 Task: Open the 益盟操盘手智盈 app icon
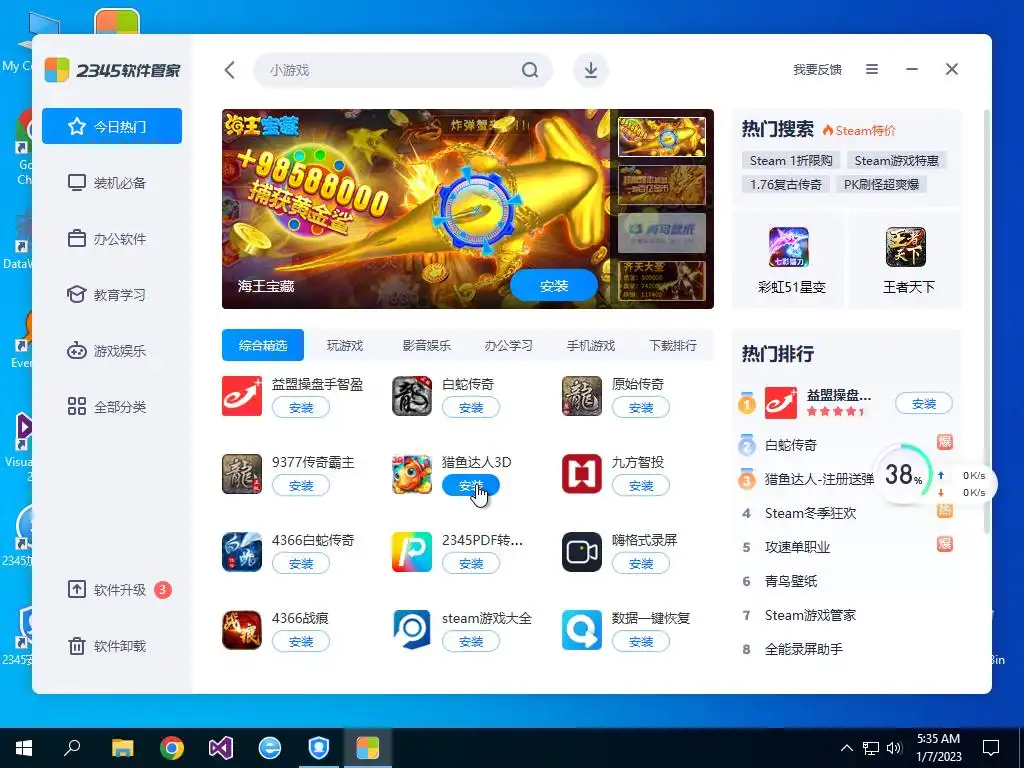[x=242, y=396]
